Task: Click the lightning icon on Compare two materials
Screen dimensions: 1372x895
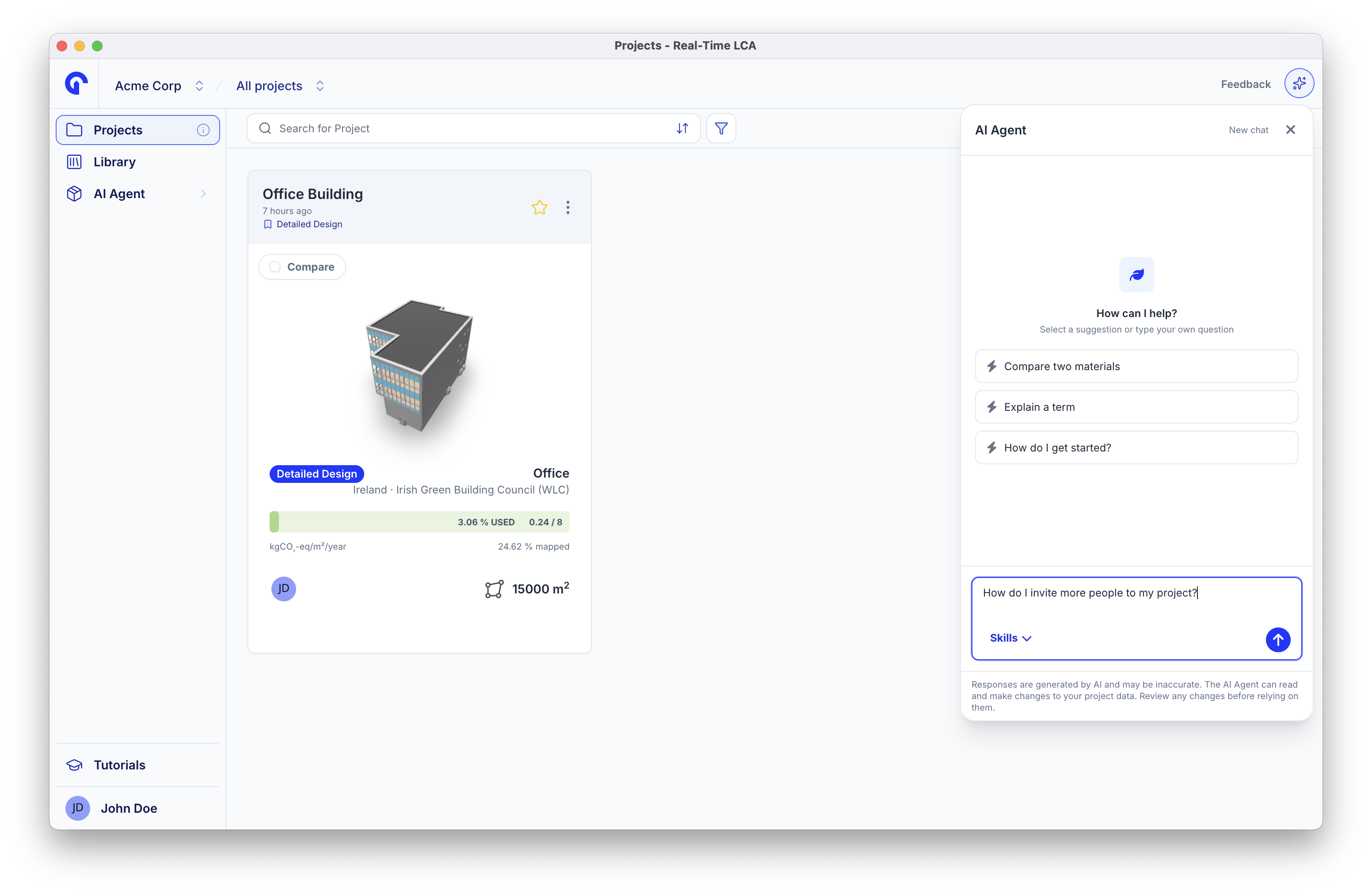Action: [991, 366]
